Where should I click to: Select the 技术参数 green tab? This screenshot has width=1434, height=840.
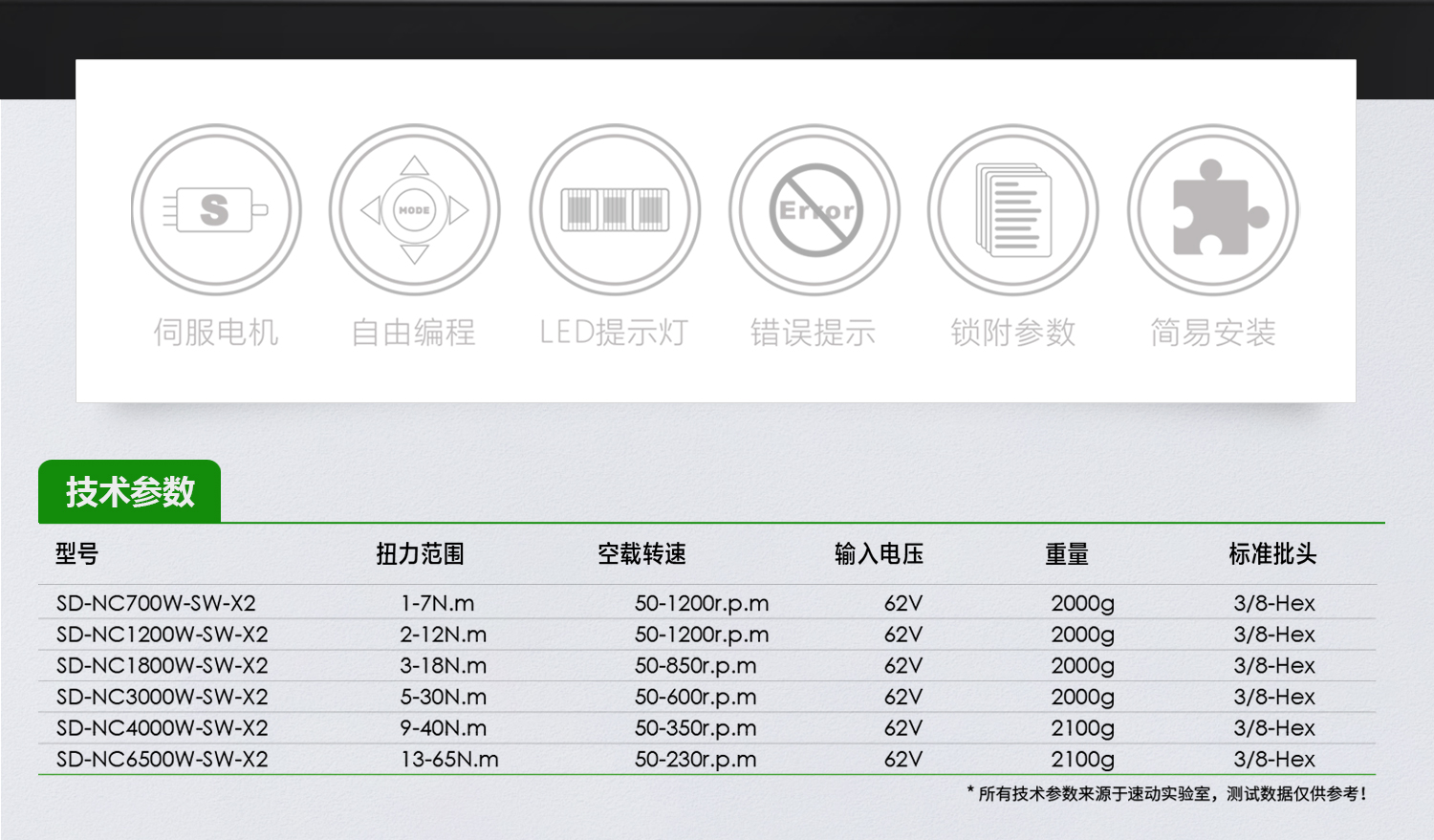pyautogui.click(x=130, y=492)
